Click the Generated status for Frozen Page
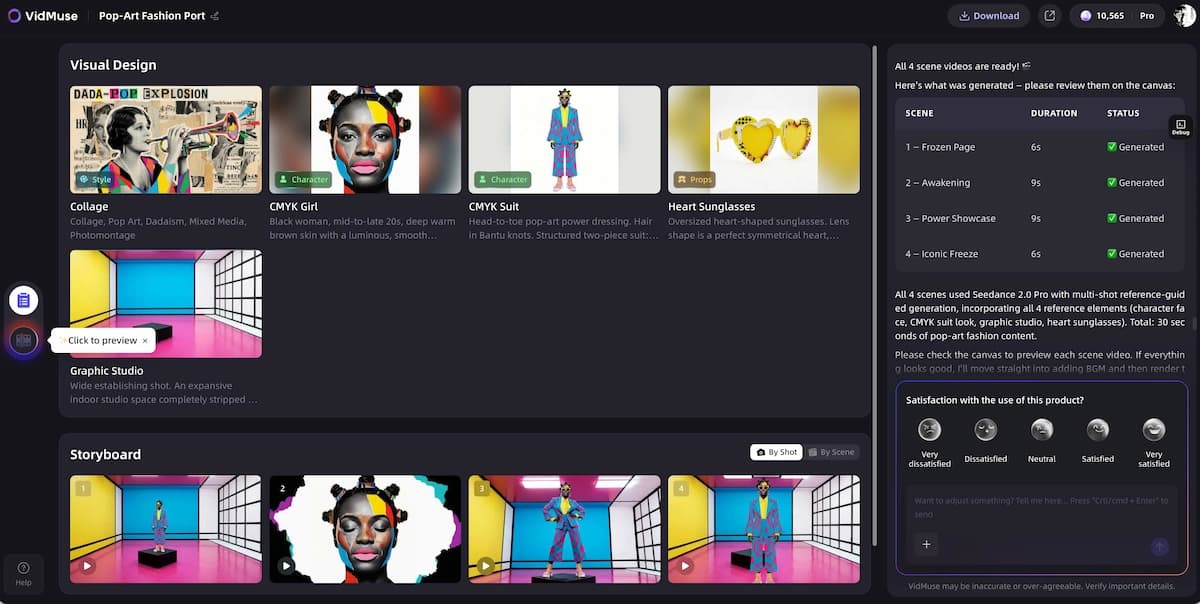The image size is (1200, 604). point(1136,147)
